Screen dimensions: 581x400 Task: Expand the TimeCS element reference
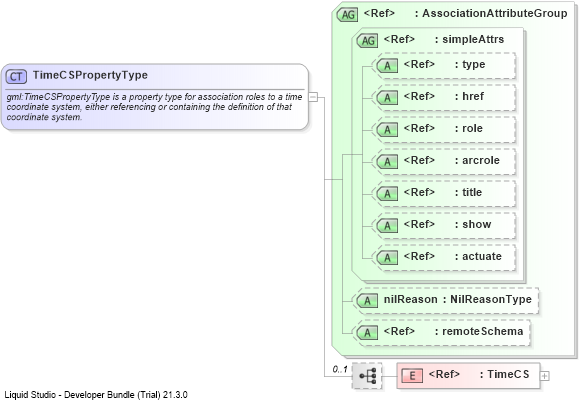544,376
